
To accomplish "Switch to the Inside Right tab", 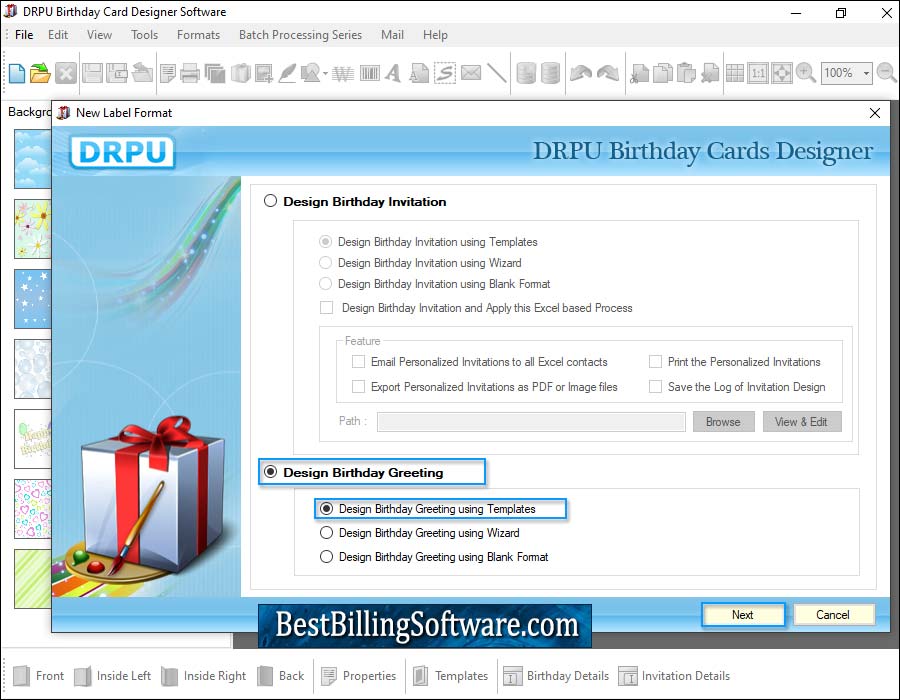I will click(203, 676).
